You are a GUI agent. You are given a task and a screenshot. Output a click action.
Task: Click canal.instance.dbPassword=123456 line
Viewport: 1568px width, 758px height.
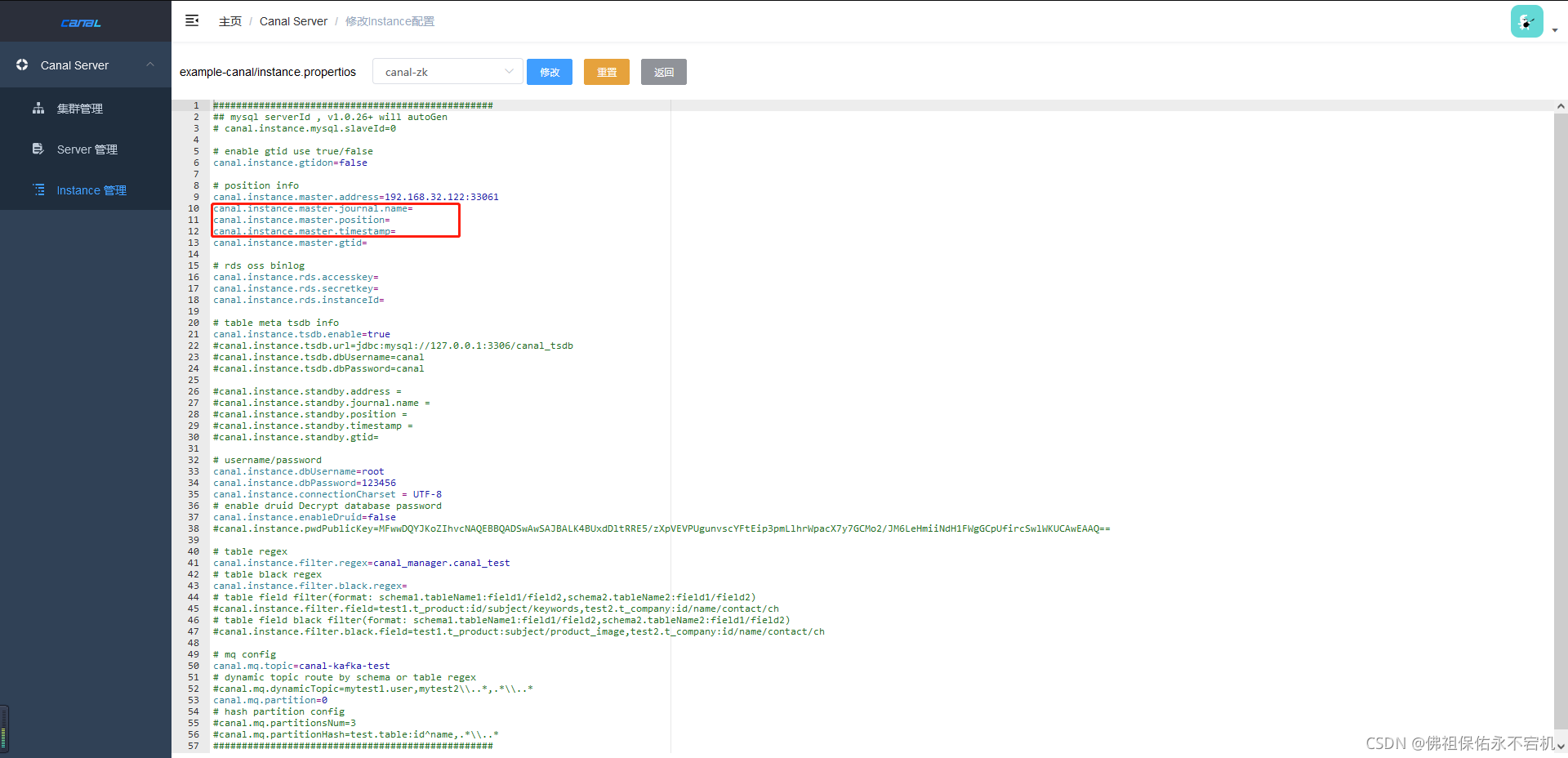pos(305,483)
